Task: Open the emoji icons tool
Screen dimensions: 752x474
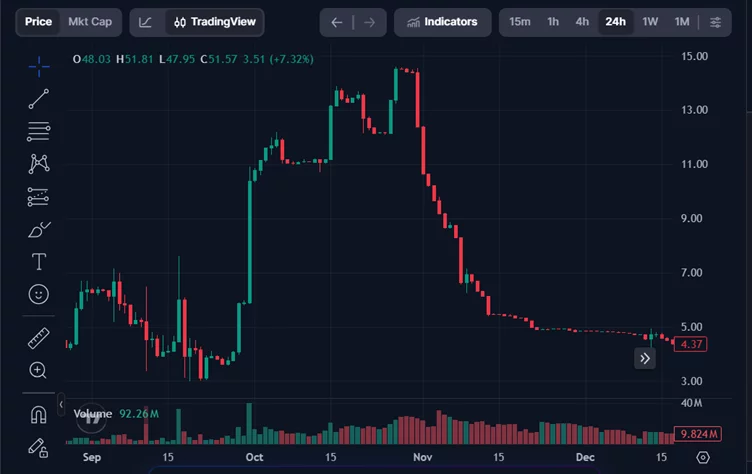Action: (39, 294)
